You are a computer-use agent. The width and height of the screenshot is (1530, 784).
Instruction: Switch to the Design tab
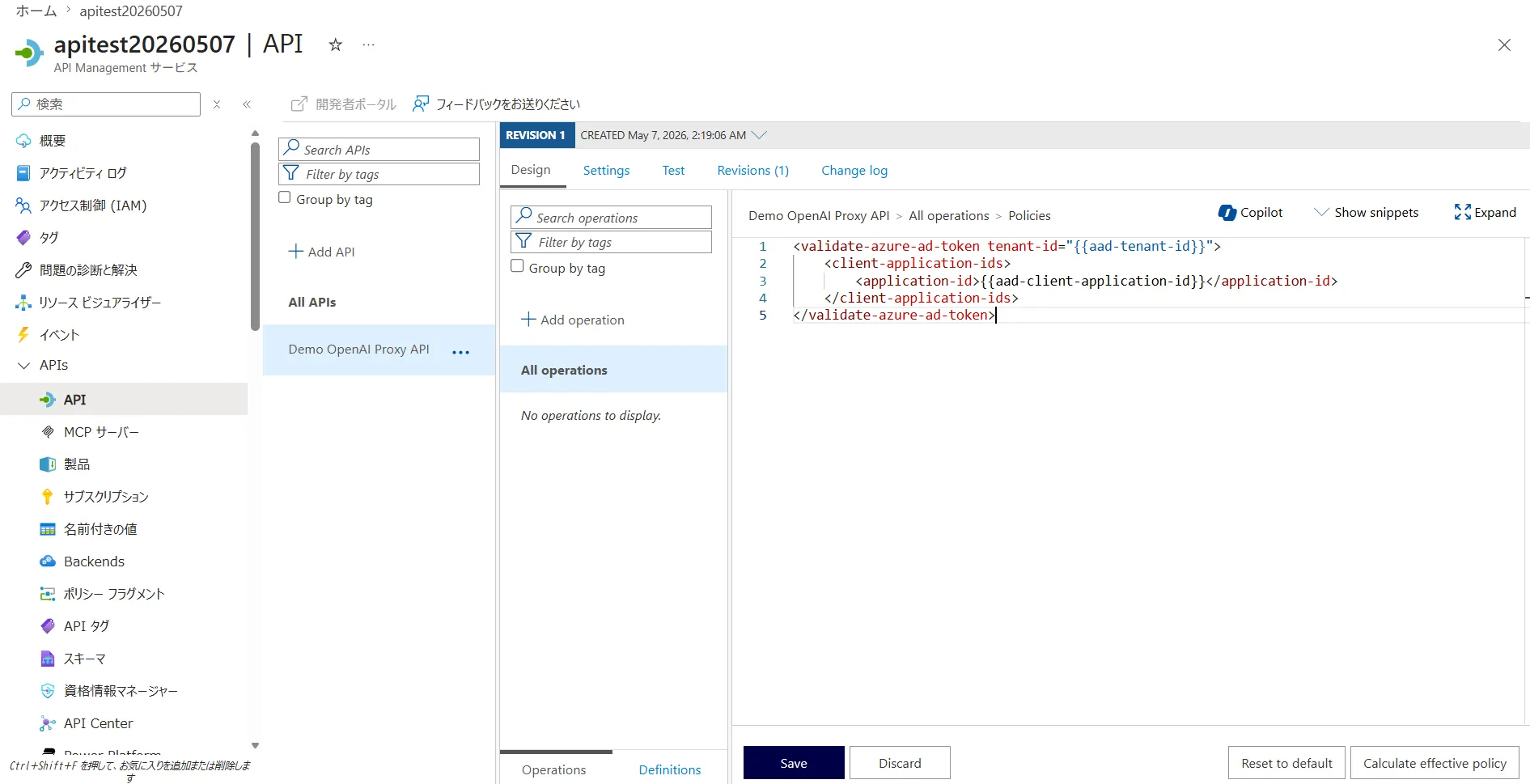[x=531, y=170]
